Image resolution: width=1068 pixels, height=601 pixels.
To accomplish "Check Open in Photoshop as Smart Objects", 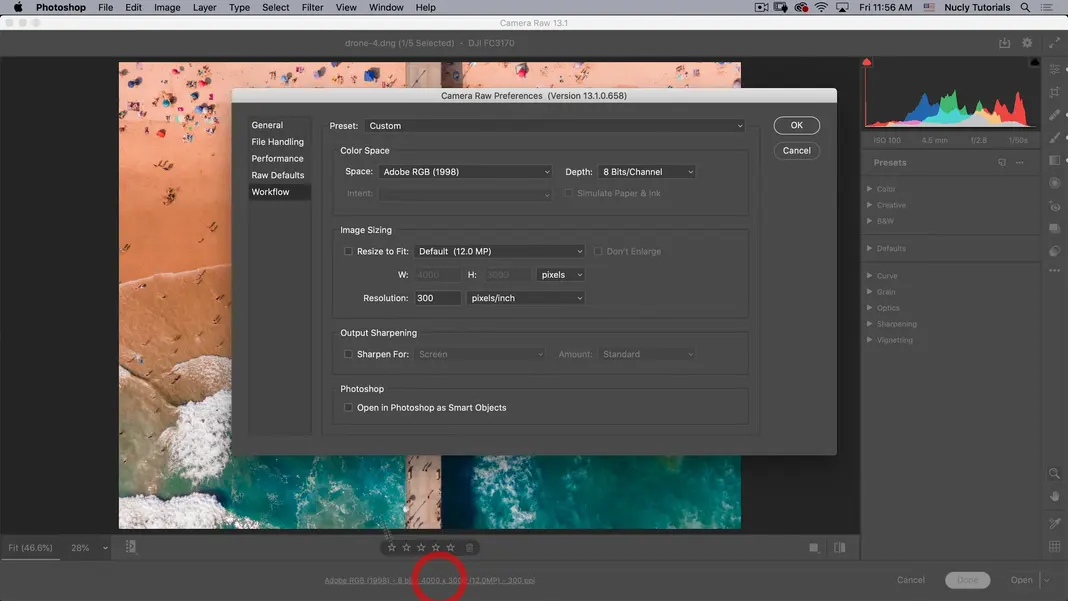I will click(x=348, y=407).
